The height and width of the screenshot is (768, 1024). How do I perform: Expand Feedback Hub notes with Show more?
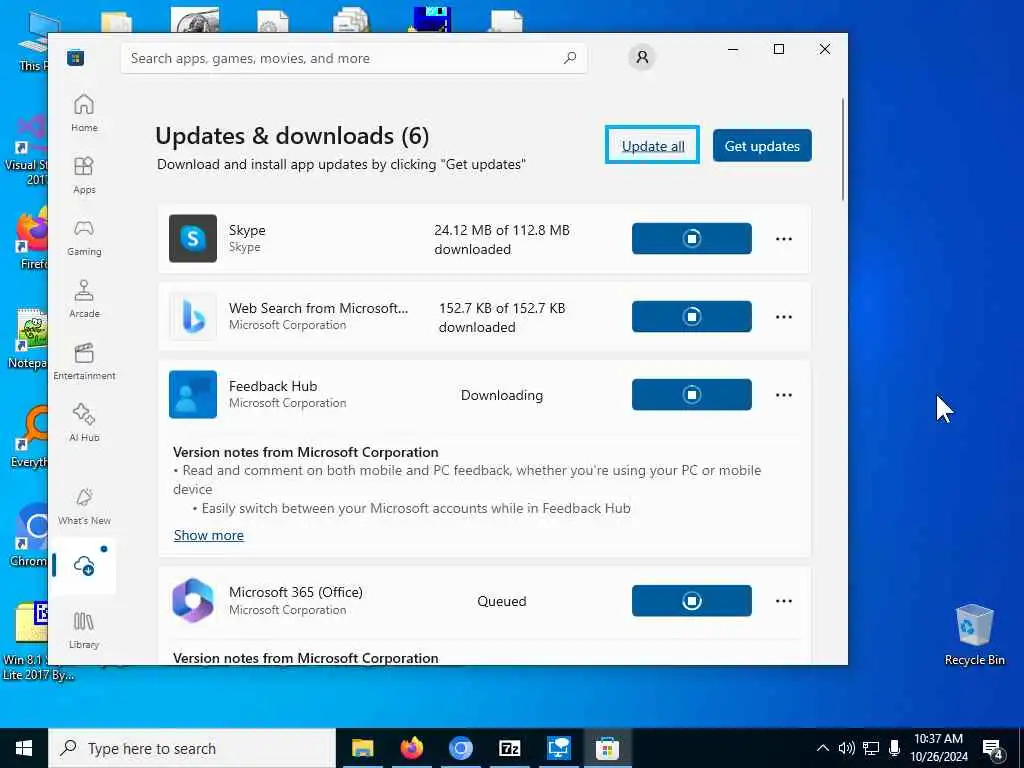[x=208, y=535]
